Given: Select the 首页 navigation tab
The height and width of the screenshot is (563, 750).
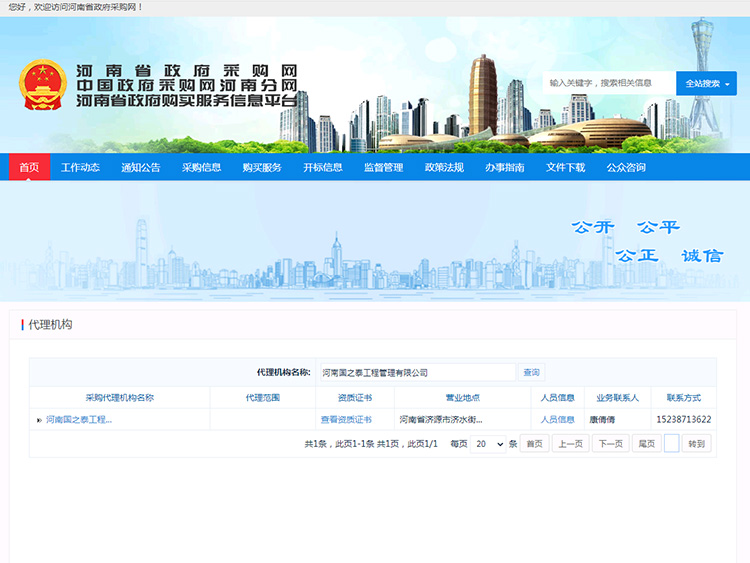Looking at the screenshot, I should click(x=29, y=167).
